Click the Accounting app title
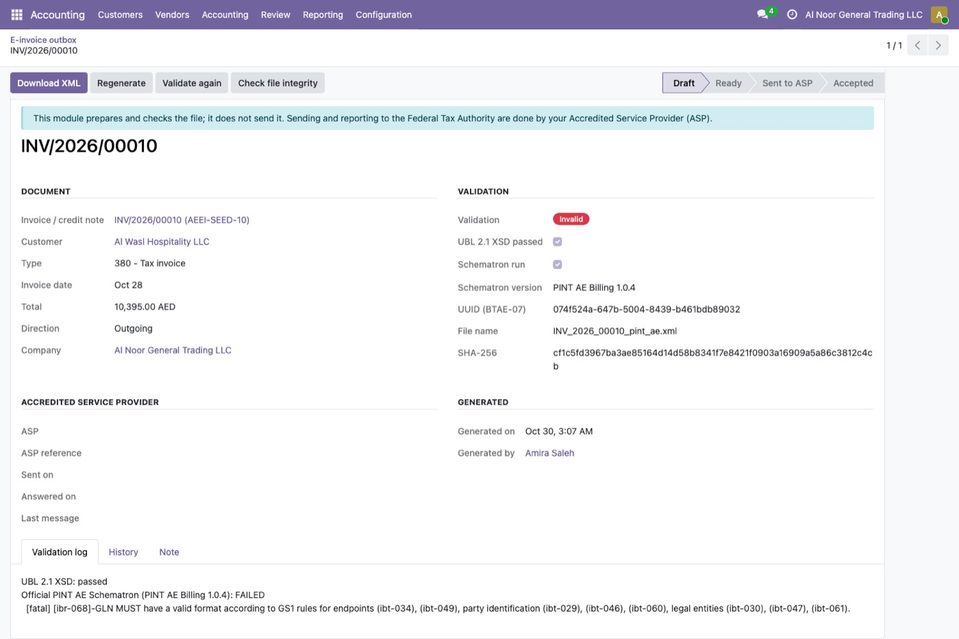 click(57, 15)
